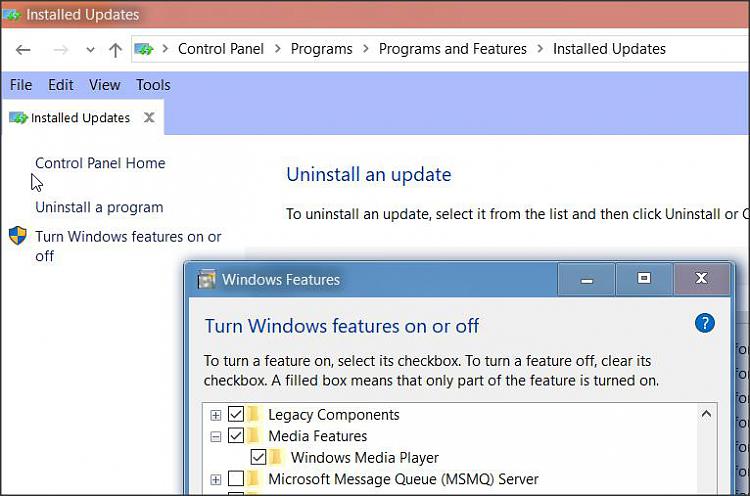Uncheck the Media Features checkbox

point(236,436)
